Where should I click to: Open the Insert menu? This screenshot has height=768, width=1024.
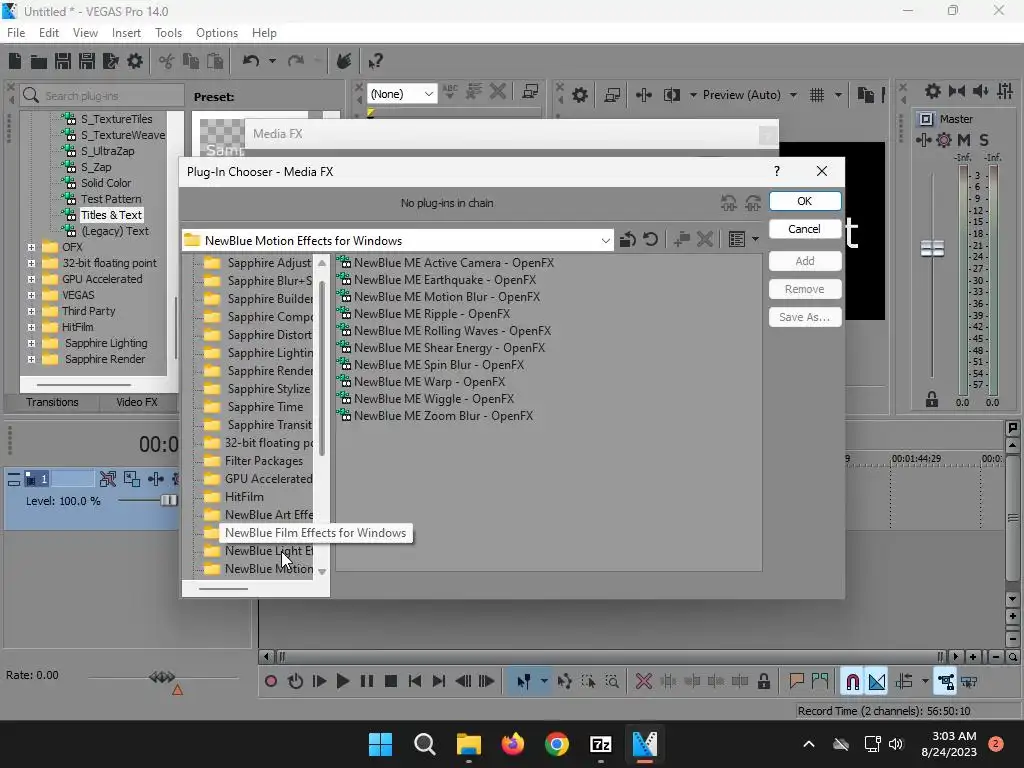(x=126, y=33)
